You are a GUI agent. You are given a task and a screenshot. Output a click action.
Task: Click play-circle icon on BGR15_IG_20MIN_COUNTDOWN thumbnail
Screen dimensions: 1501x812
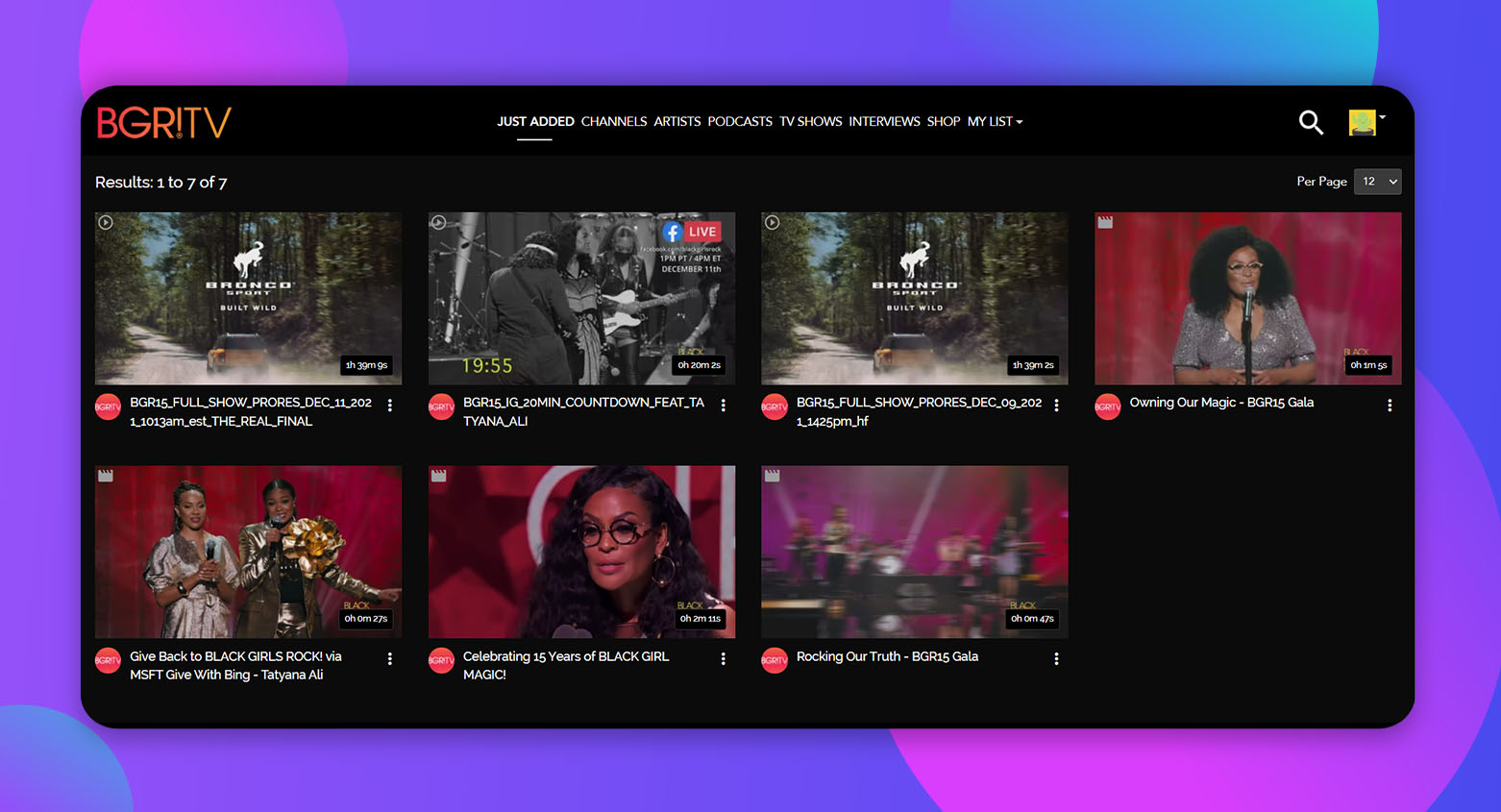pyautogui.click(x=438, y=222)
